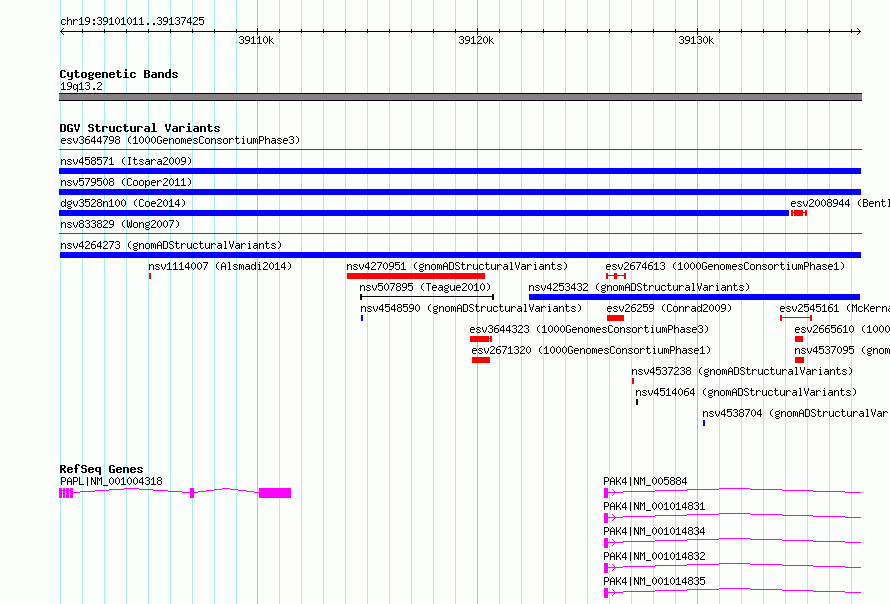Select the nsv1114007 Alsmadi2014 variant label
The image size is (890, 604).
point(220,266)
